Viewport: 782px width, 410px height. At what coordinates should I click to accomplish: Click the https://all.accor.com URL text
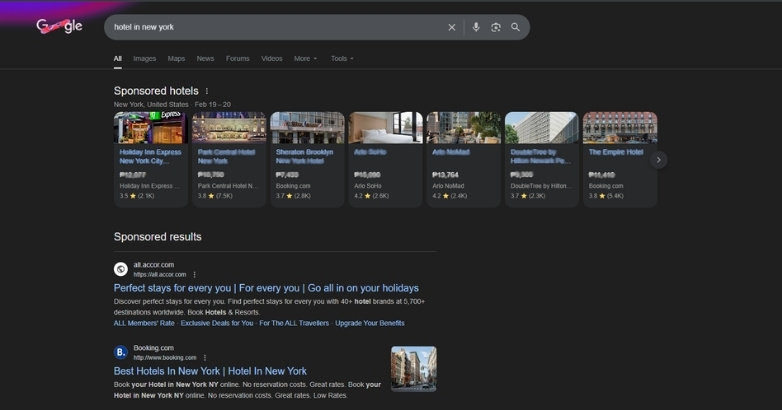coord(160,274)
